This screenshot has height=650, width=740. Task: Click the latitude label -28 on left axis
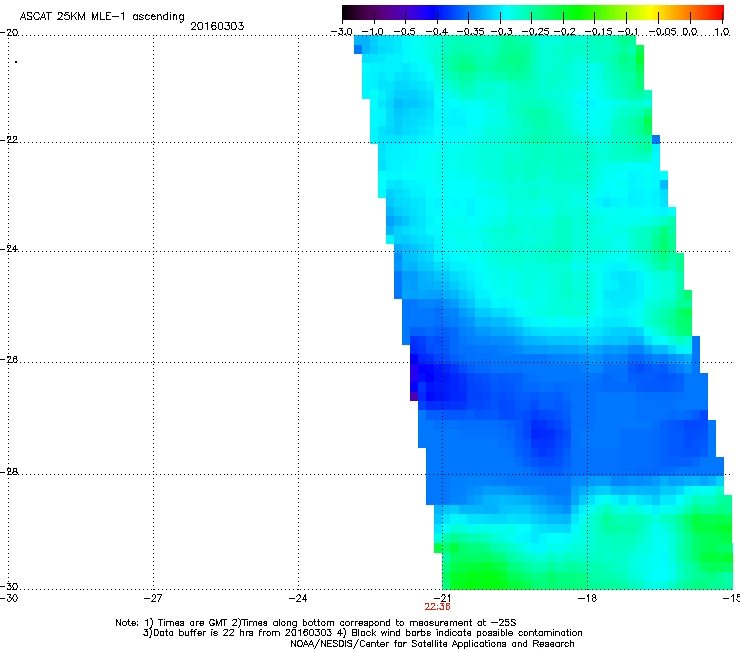click(9, 472)
